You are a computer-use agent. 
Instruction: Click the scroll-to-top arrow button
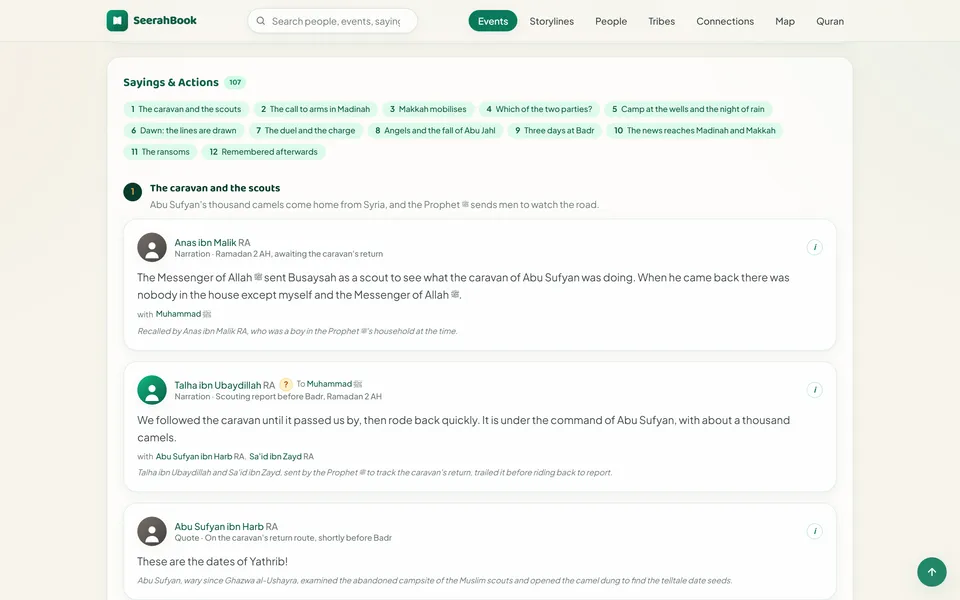tap(932, 572)
